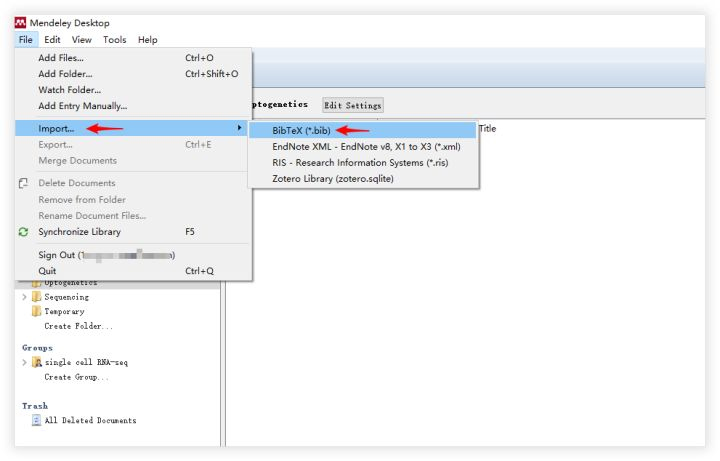This screenshot has width=720, height=461.
Task: Select Watch Folder... menu entry
Action: (x=134, y=90)
